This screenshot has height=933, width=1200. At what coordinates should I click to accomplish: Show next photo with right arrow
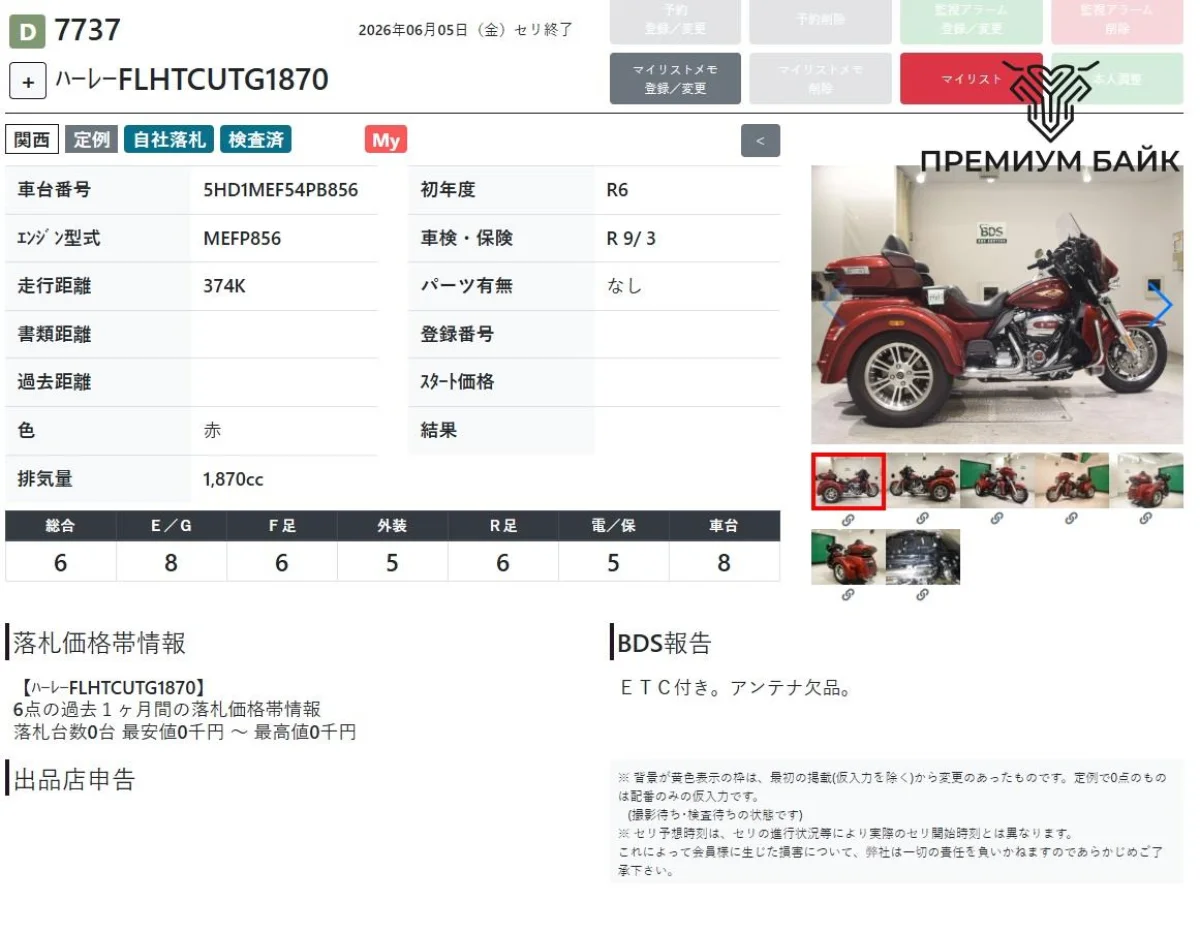tap(1162, 304)
